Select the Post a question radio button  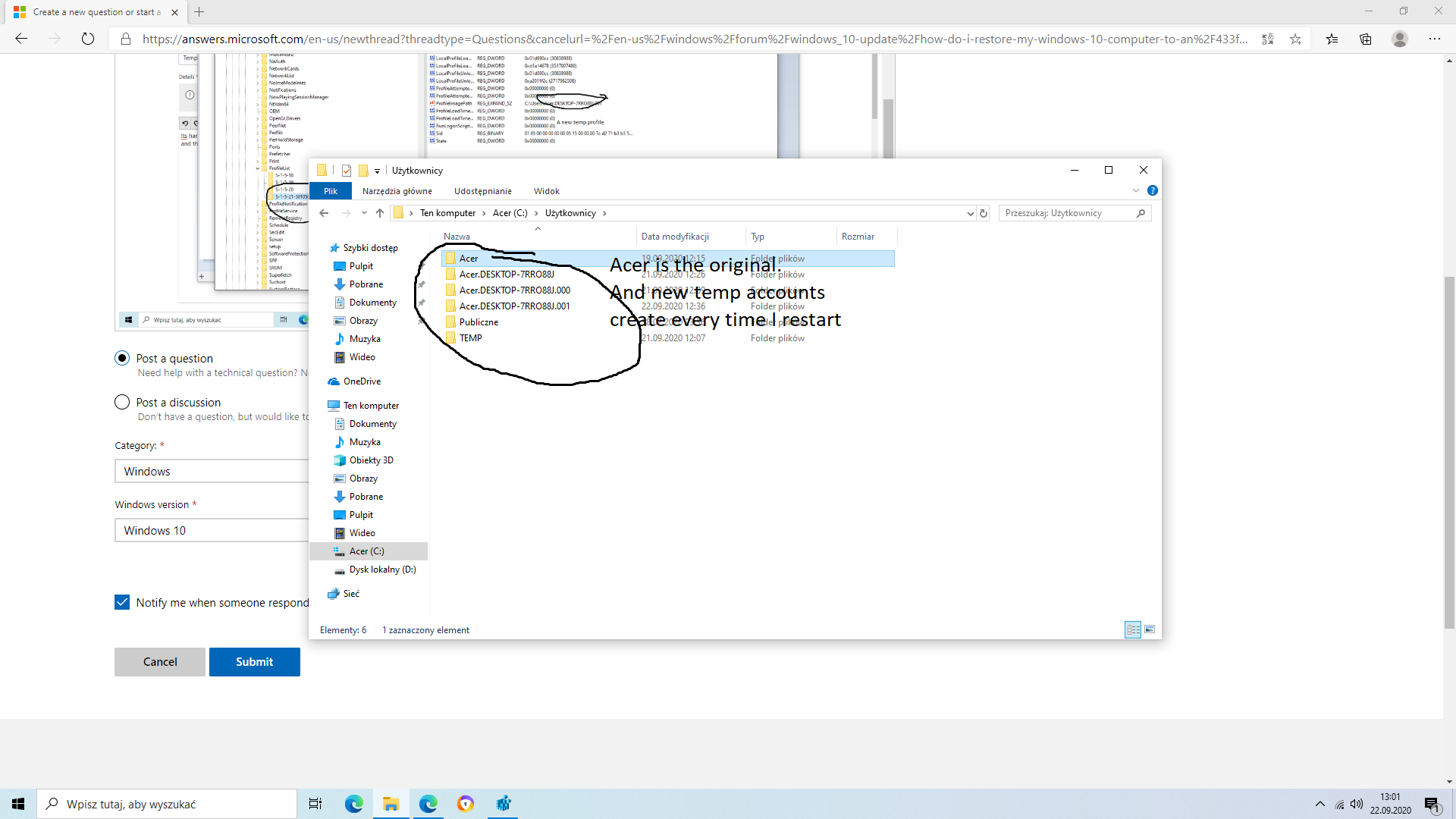(x=122, y=358)
